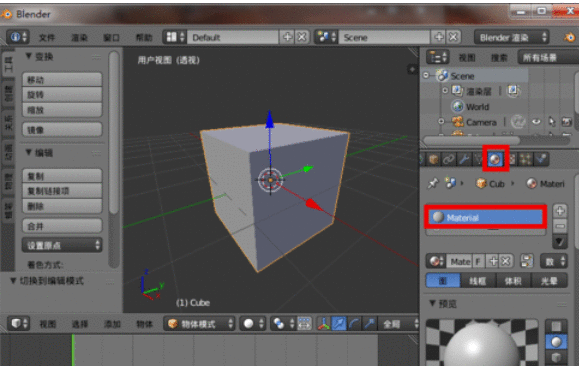Open the 设置原点 (Set Origin) dropdown
This screenshot has height=366, width=579.
[x=62, y=245]
